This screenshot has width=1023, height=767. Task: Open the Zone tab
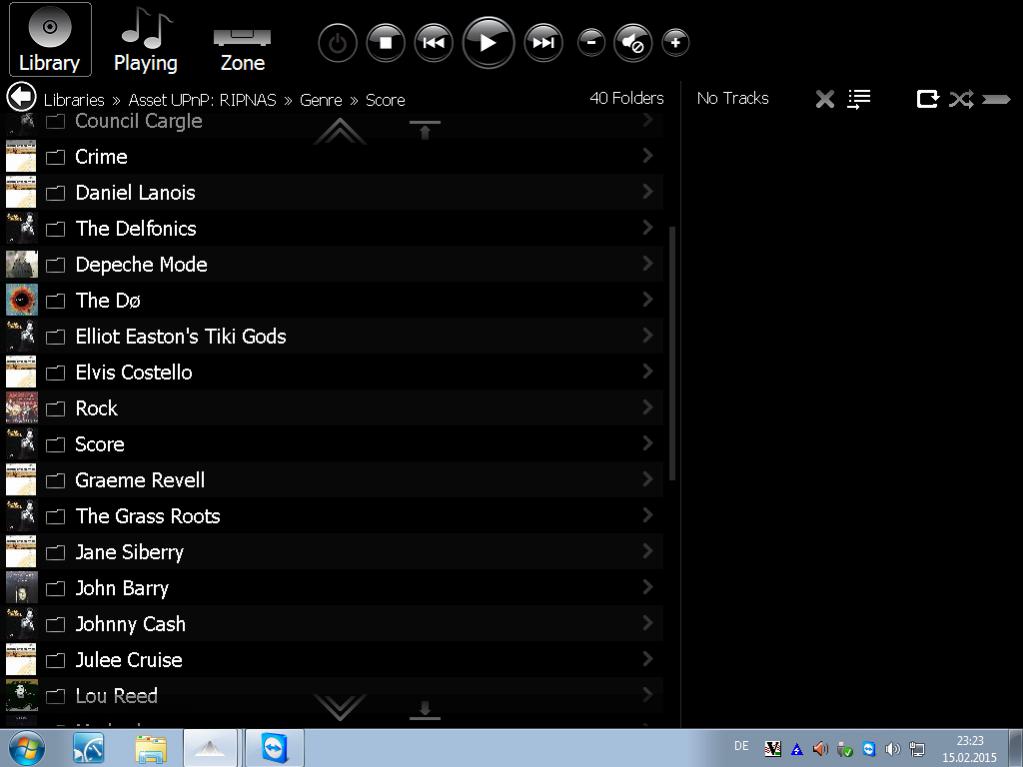click(242, 41)
